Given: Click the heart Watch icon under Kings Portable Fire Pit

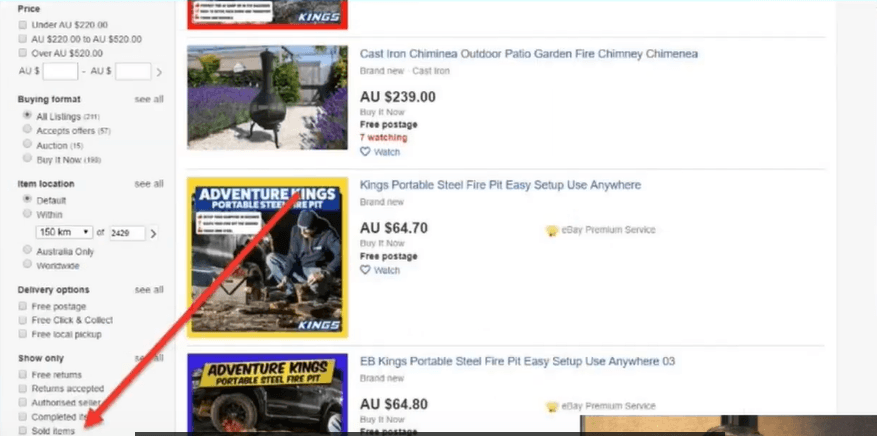Looking at the screenshot, I should click(365, 270).
